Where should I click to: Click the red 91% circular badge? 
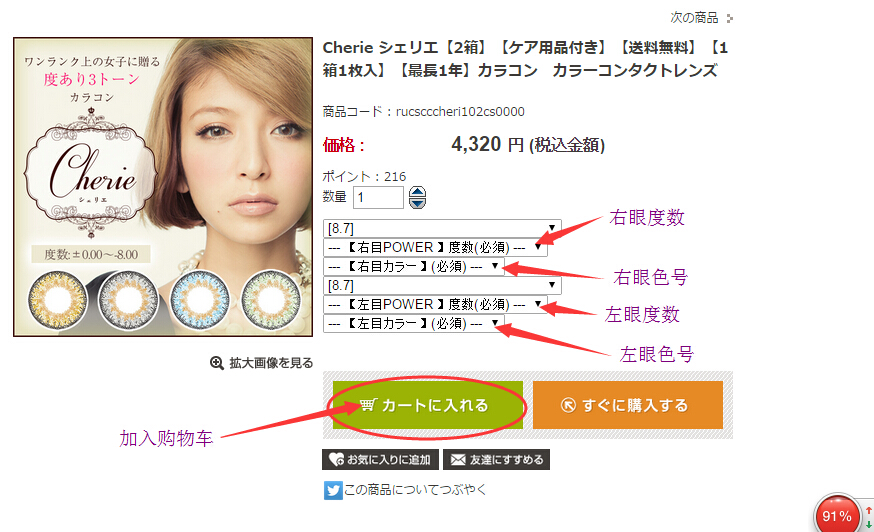point(837,515)
